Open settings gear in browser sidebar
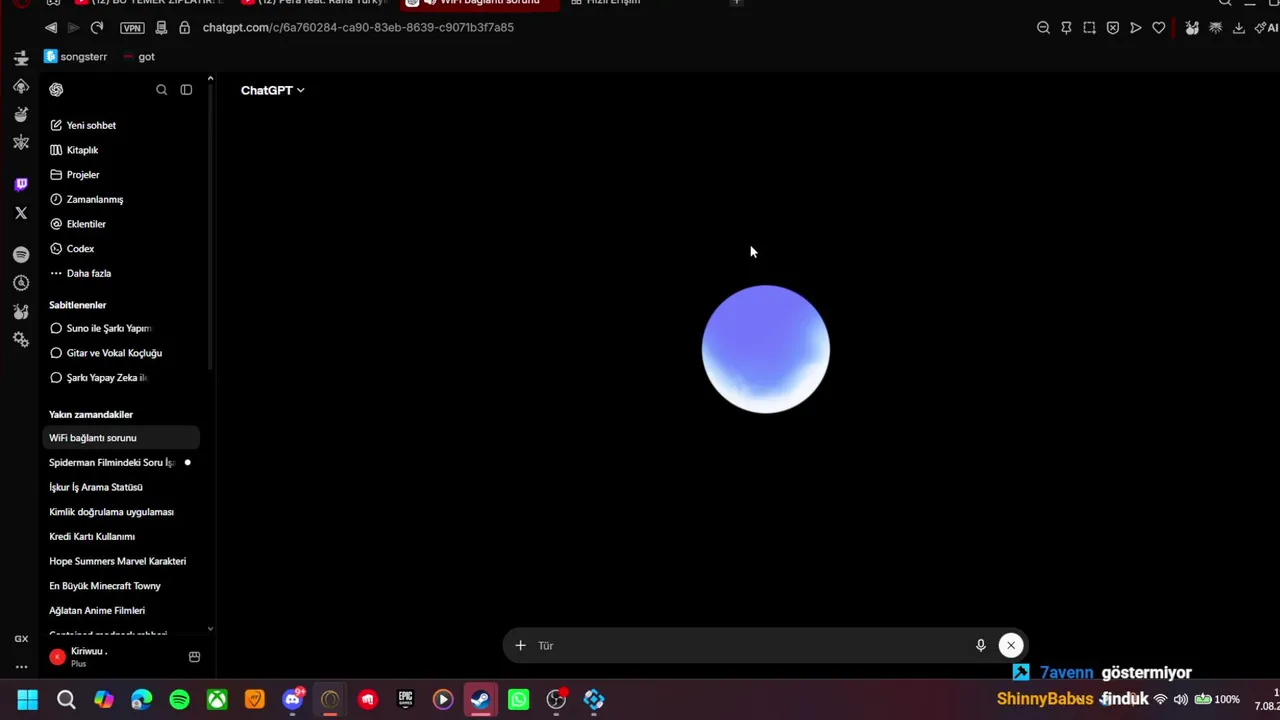The height and width of the screenshot is (720, 1280). (x=21, y=340)
